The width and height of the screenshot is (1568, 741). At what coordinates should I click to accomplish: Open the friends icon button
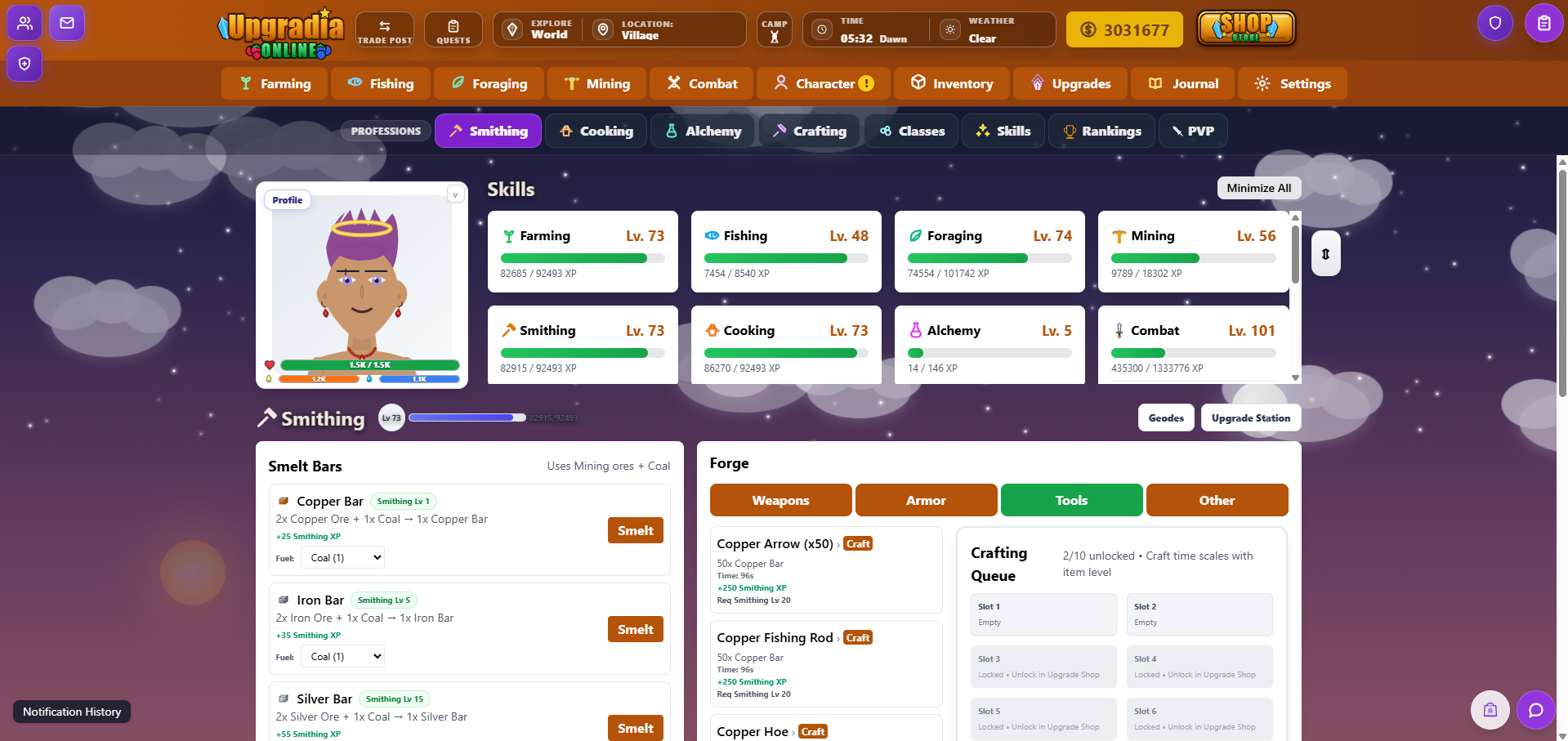coord(25,23)
